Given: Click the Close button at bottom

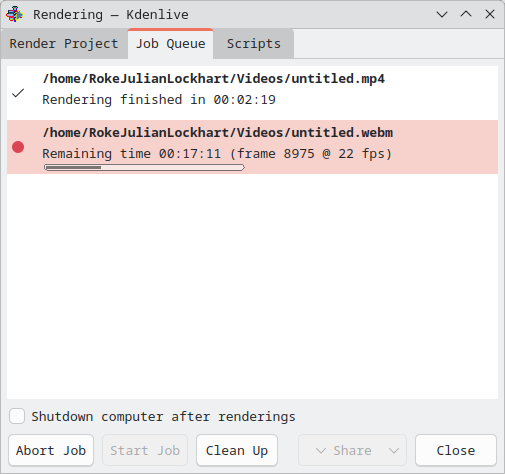Looking at the screenshot, I should (x=456, y=450).
